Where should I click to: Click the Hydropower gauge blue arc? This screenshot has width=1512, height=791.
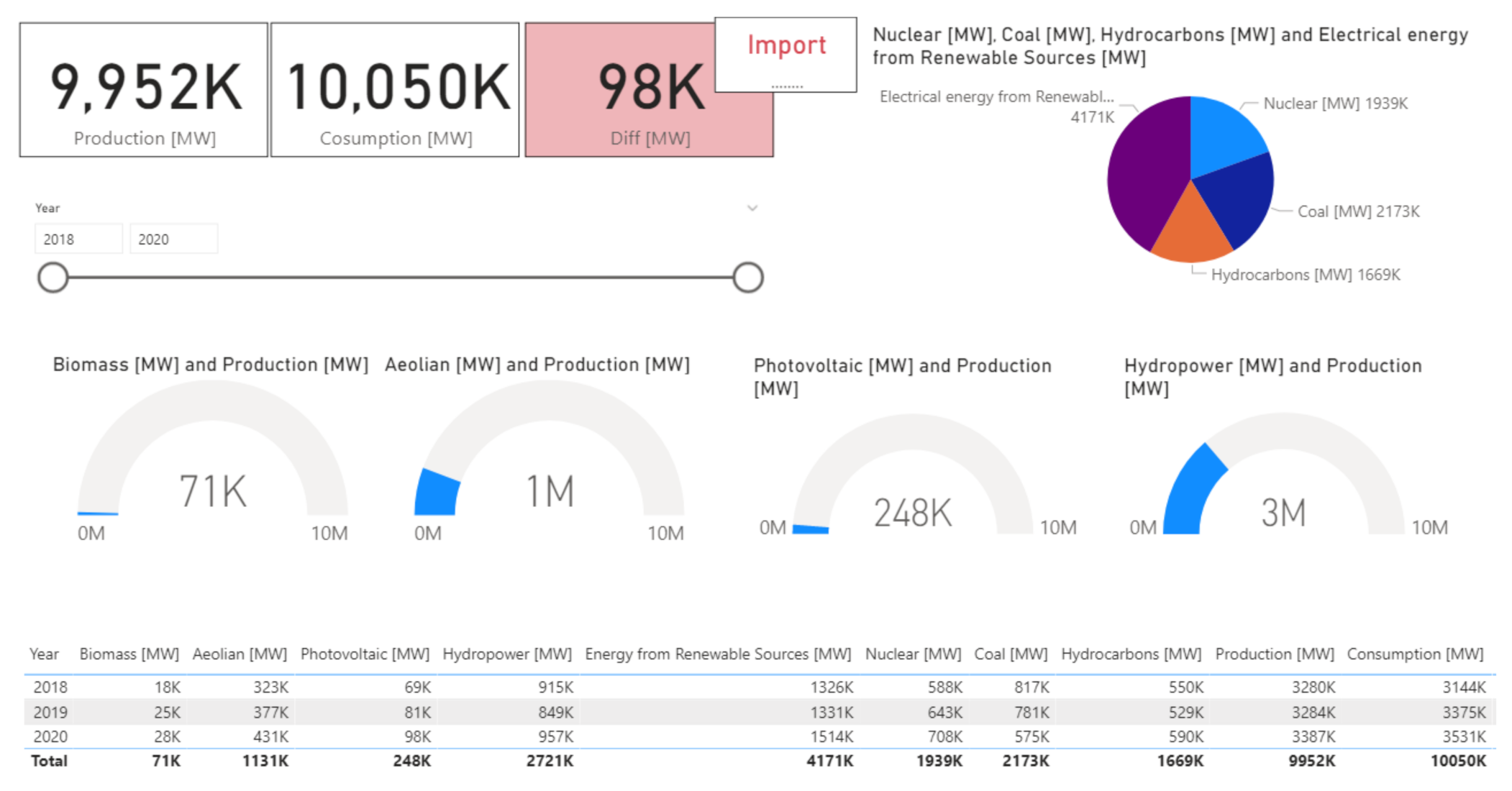[1190, 489]
